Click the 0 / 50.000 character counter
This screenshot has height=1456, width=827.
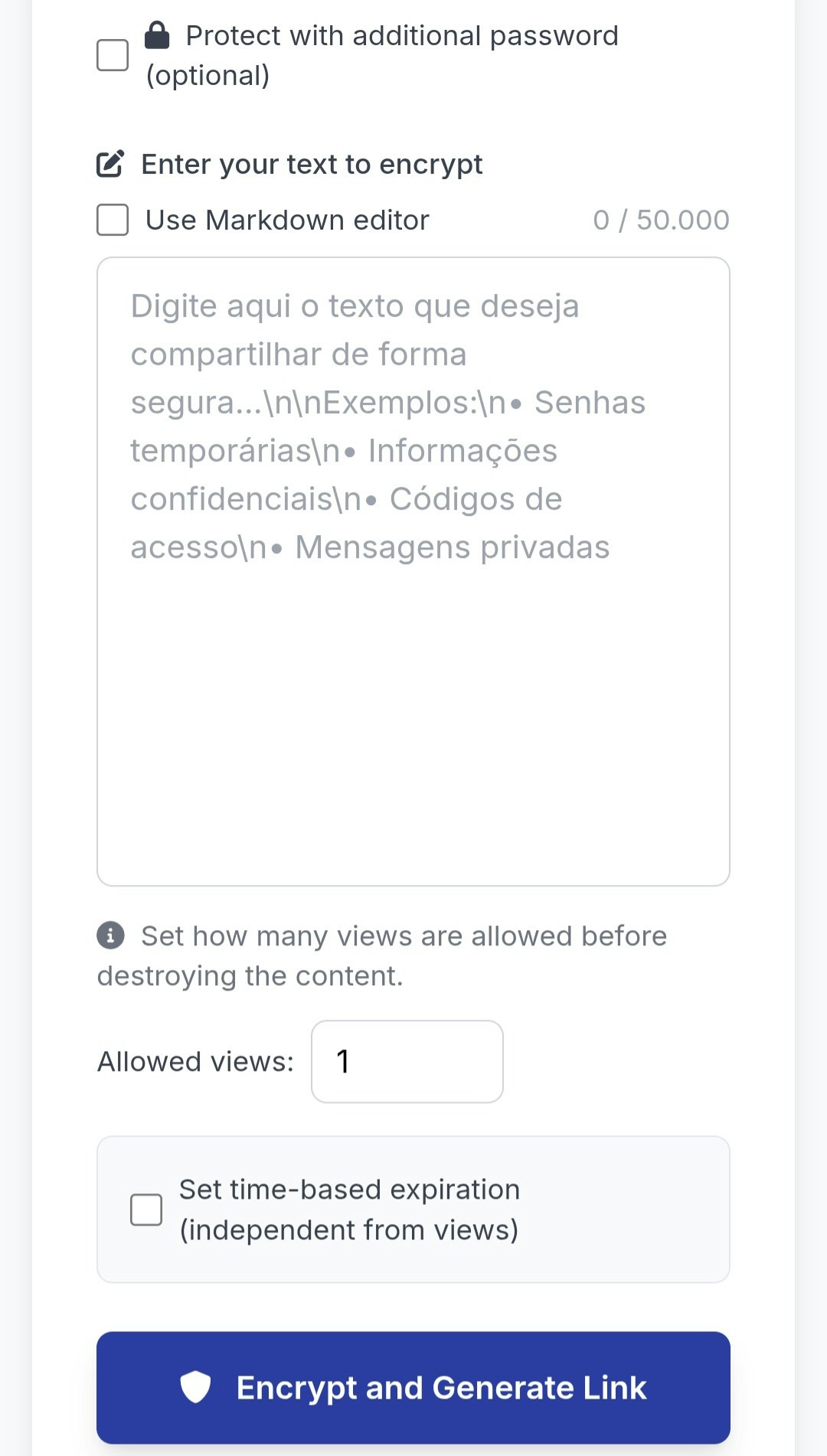pos(661,220)
